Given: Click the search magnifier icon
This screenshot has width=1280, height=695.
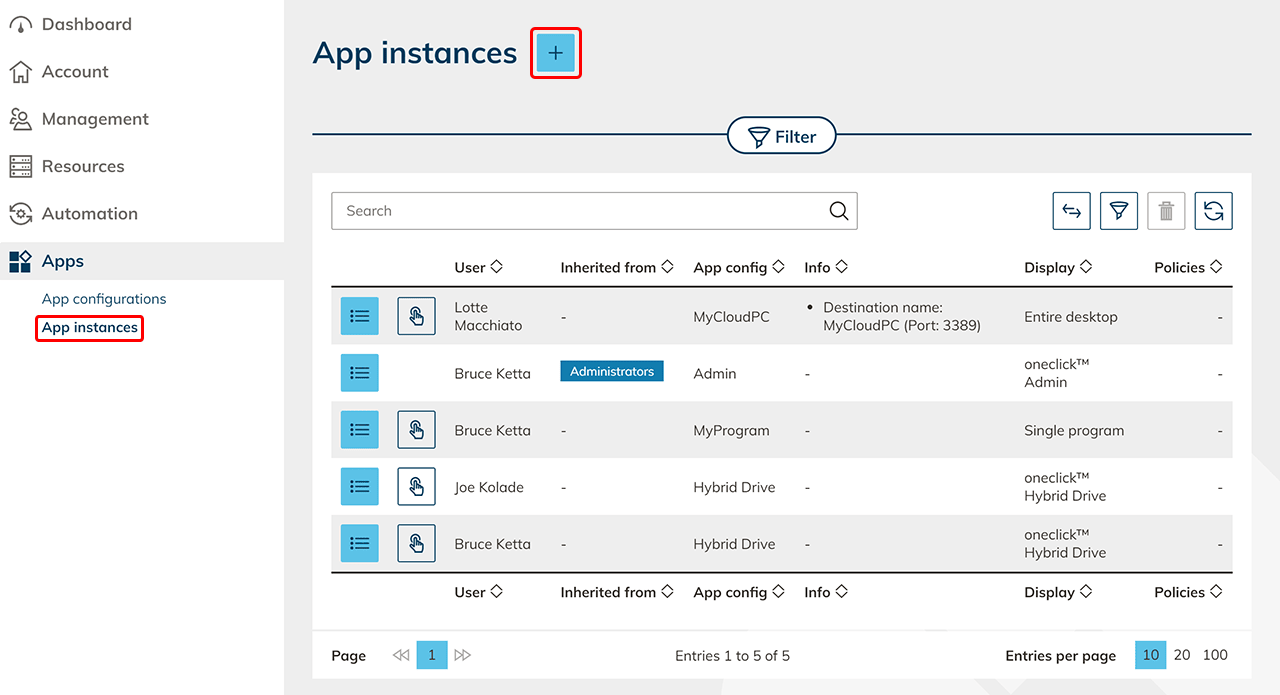Looking at the screenshot, I should (x=839, y=211).
